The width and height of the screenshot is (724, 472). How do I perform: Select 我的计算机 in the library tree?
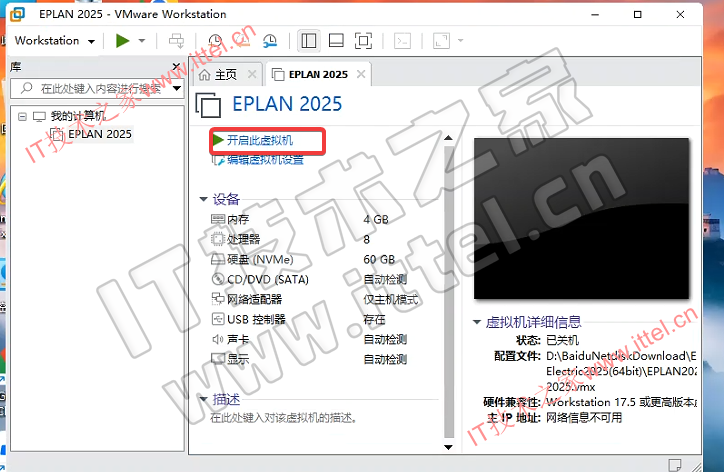tap(78, 116)
